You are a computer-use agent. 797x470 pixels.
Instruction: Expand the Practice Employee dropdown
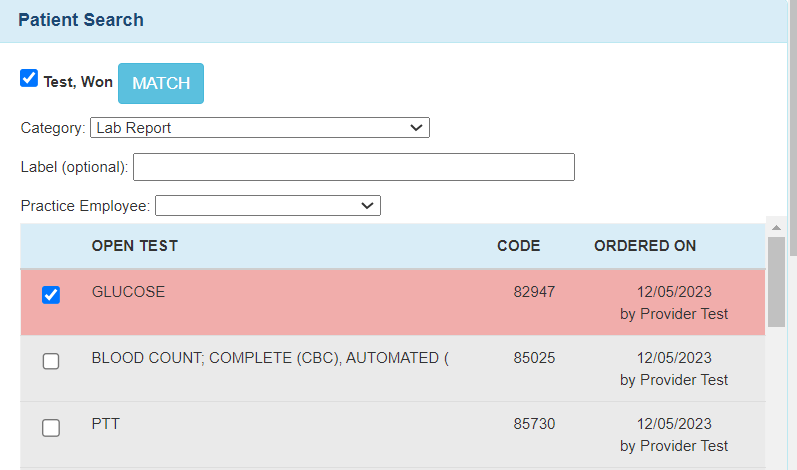click(x=267, y=205)
